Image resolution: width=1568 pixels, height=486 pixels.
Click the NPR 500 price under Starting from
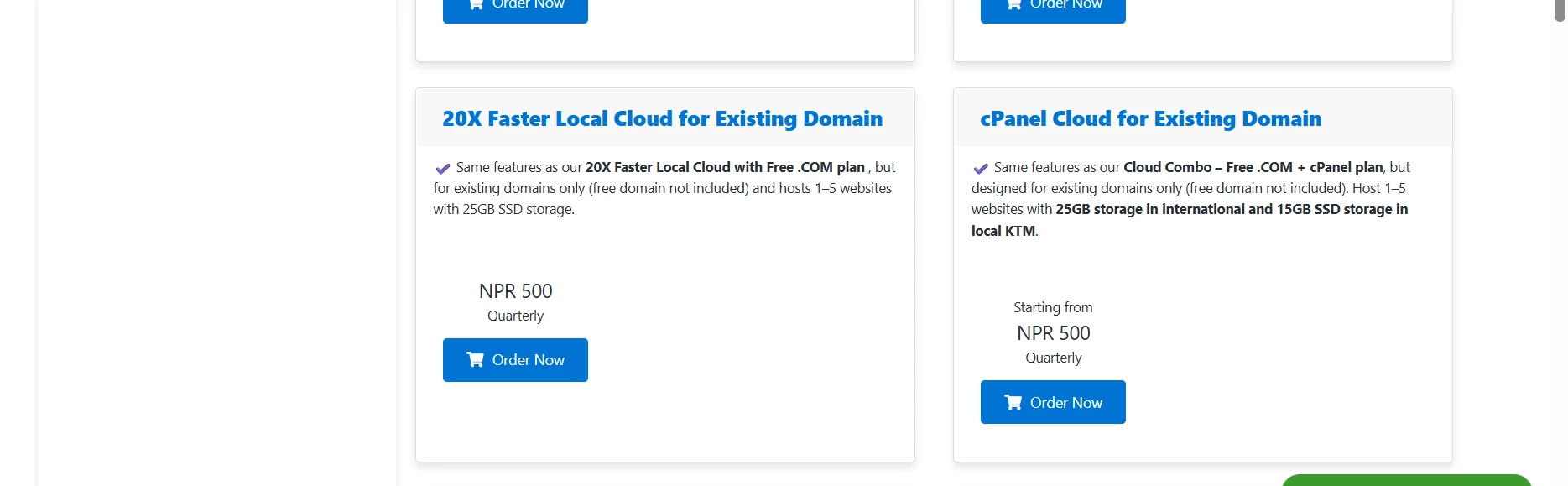[x=1053, y=333]
